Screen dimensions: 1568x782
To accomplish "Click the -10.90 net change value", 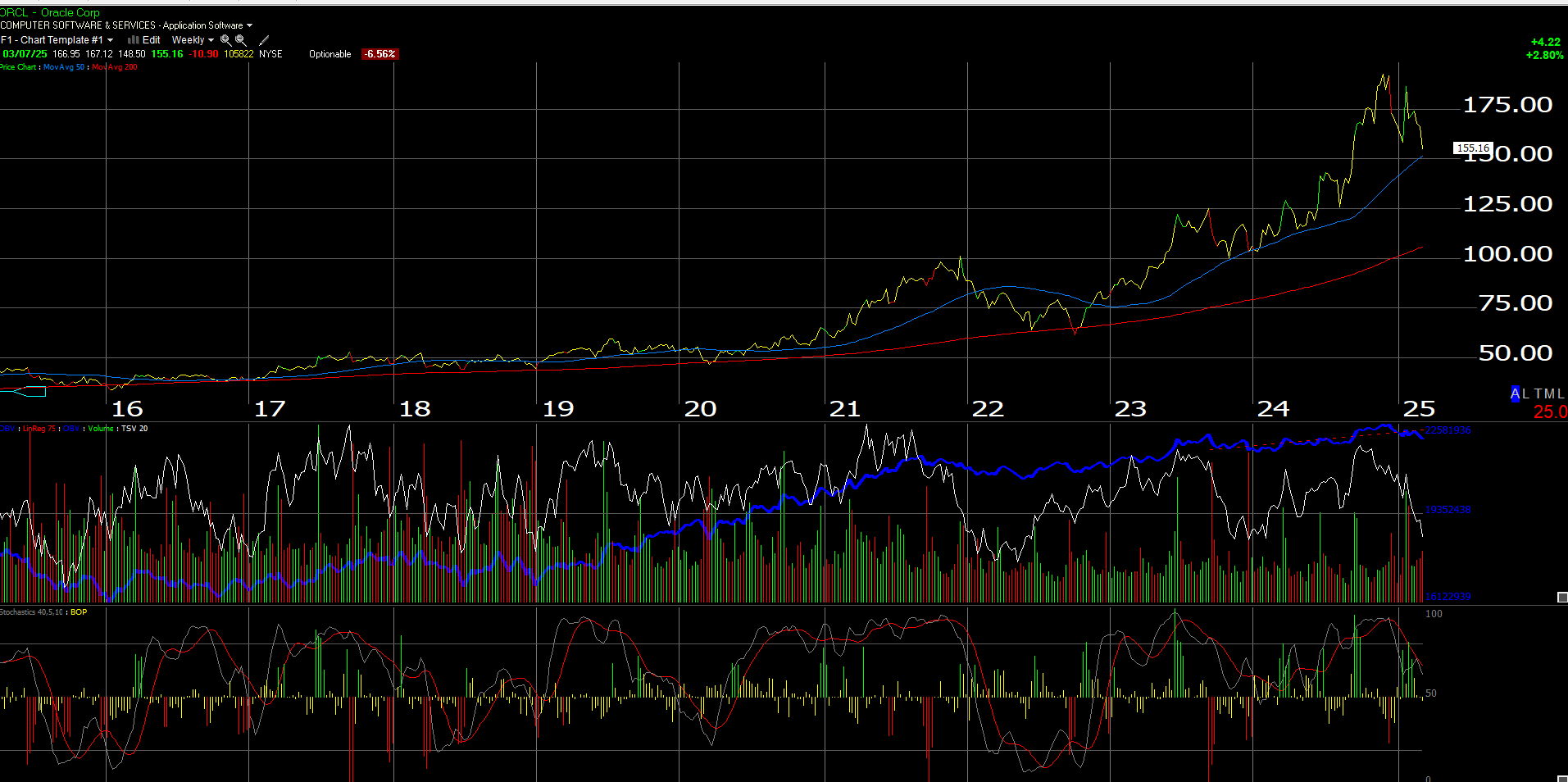I will click(x=203, y=54).
